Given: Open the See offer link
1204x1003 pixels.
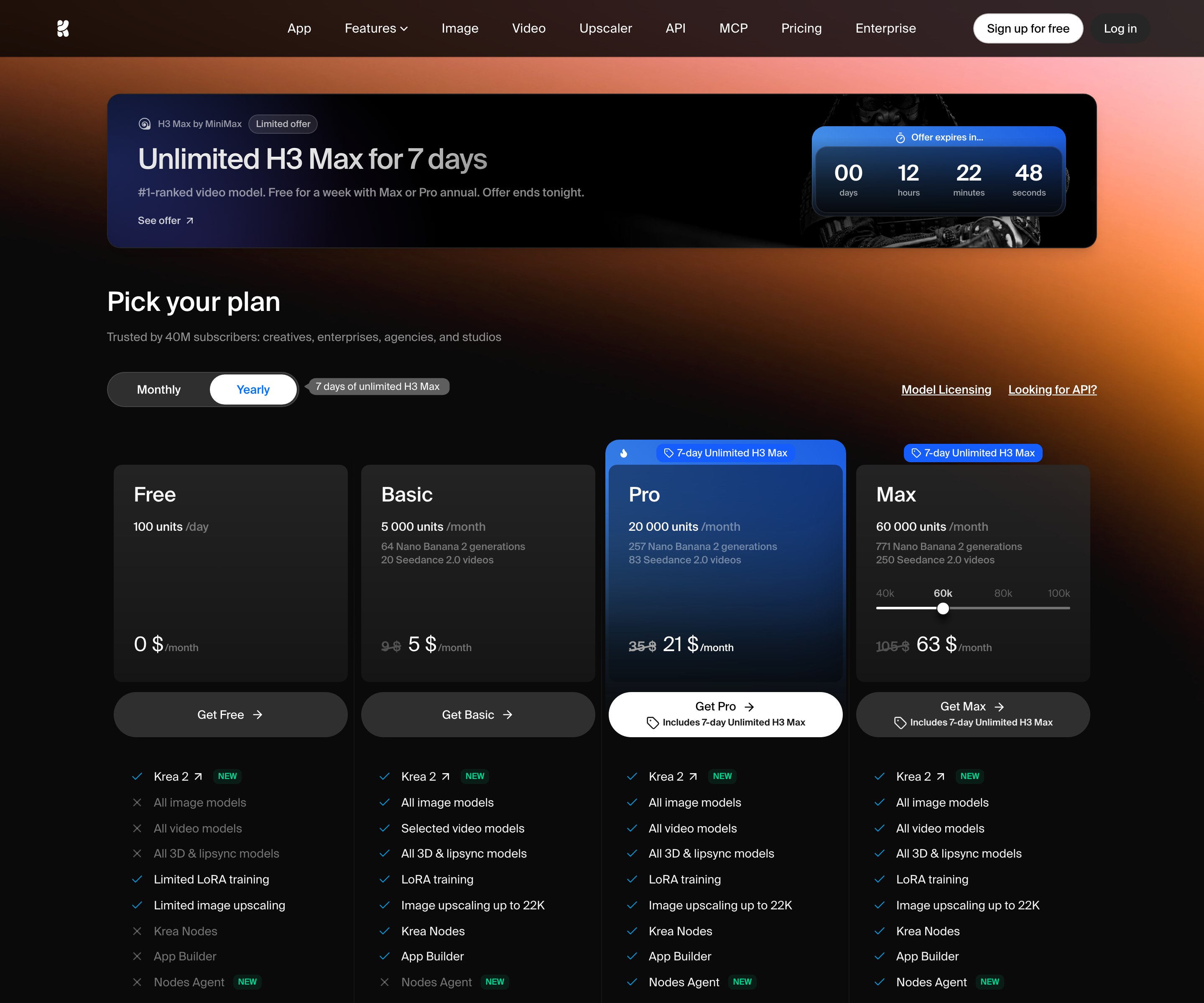Looking at the screenshot, I should (x=166, y=221).
